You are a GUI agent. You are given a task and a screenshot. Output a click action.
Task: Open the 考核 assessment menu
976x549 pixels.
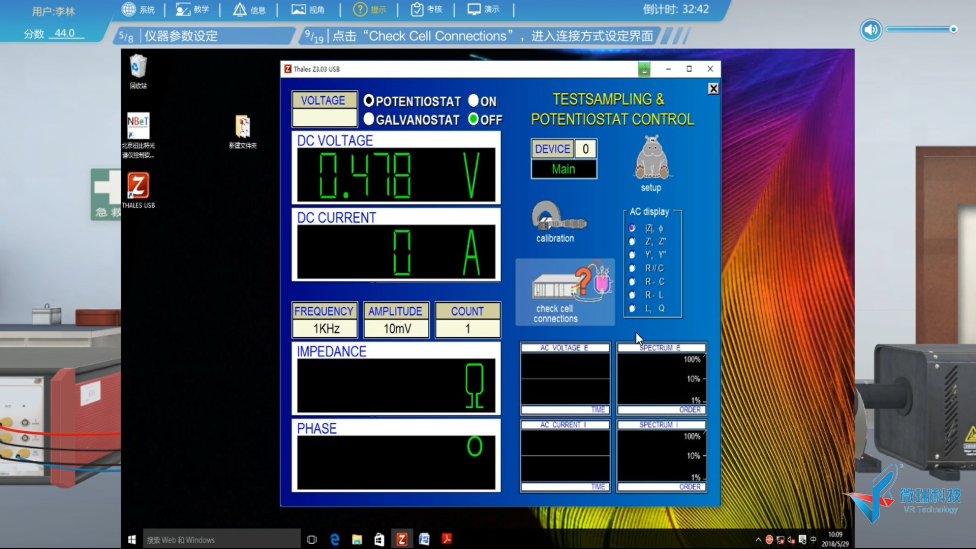point(426,9)
